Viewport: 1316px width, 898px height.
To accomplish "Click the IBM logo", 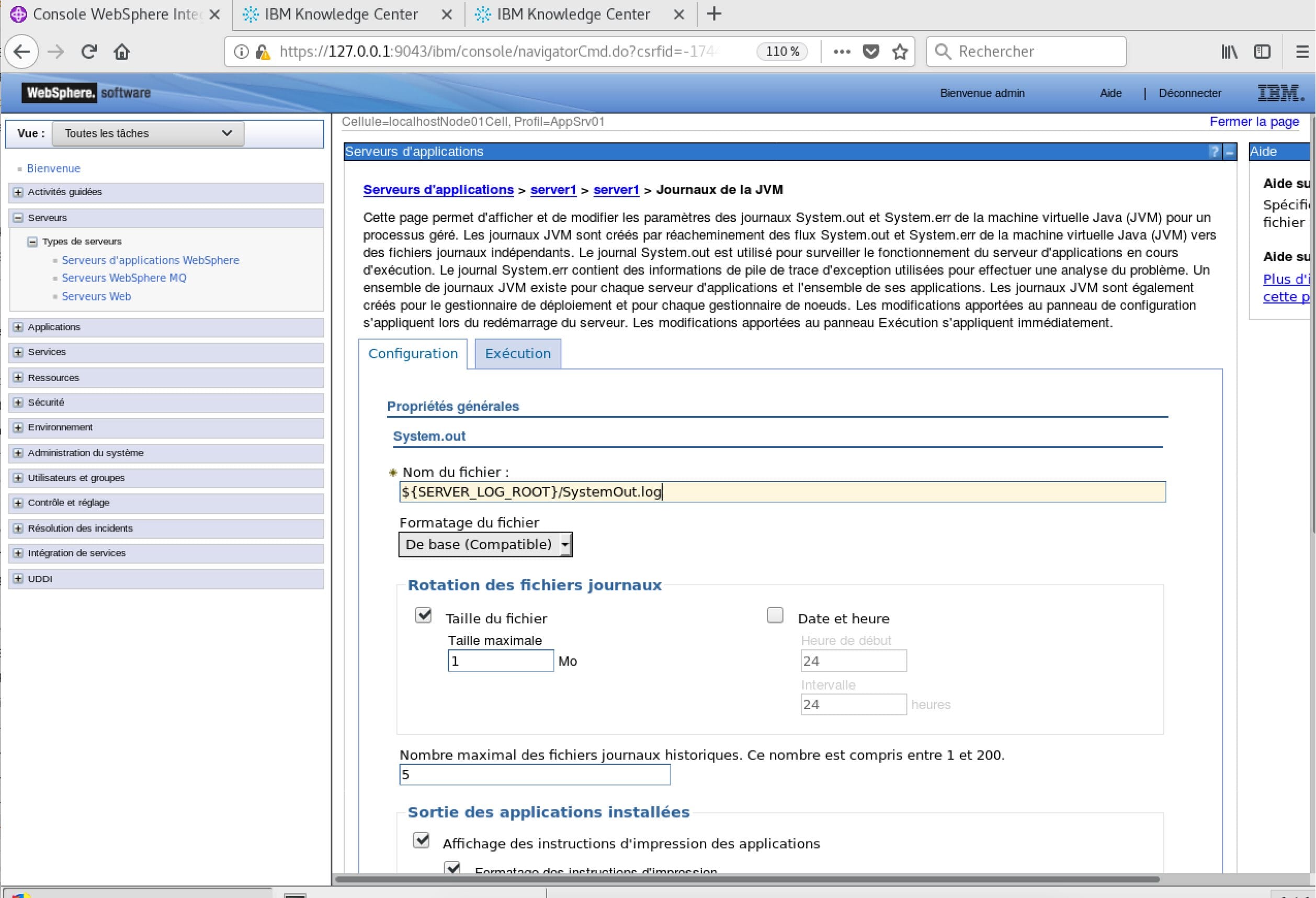I will (x=1280, y=92).
